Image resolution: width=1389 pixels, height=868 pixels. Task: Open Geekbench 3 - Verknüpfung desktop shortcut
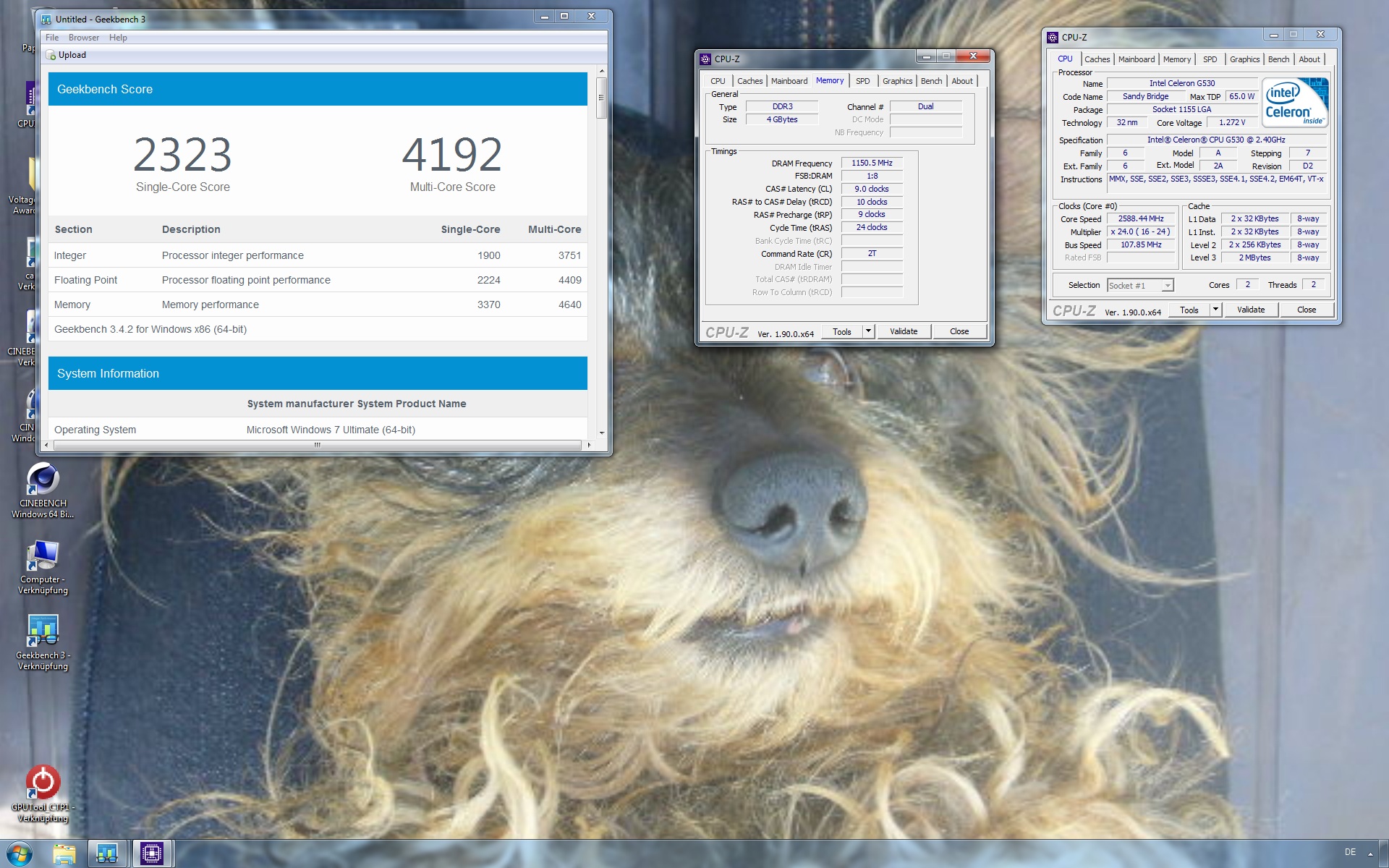(x=43, y=642)
